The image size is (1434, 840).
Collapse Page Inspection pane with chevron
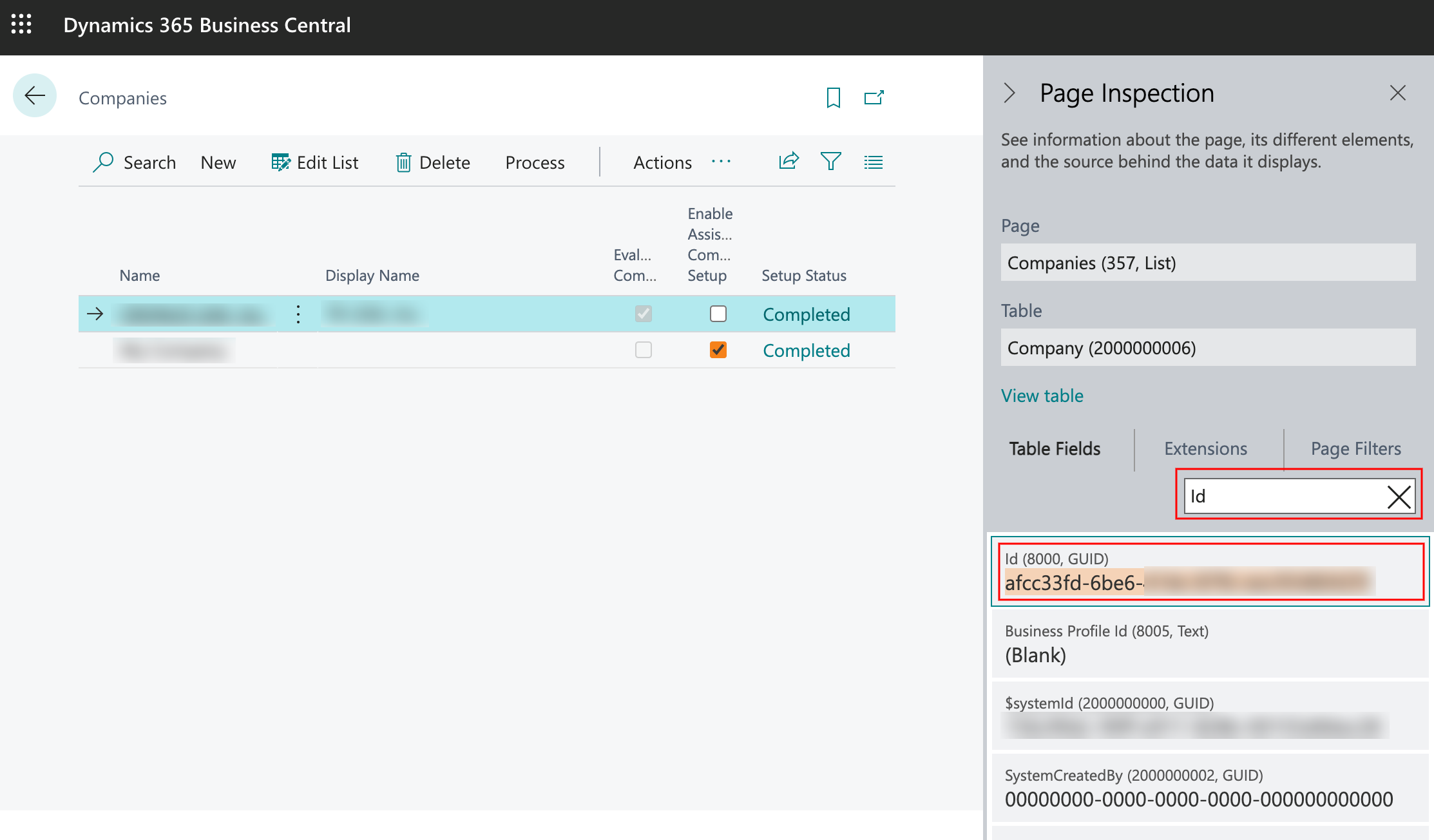click(x=1009, y=93)
